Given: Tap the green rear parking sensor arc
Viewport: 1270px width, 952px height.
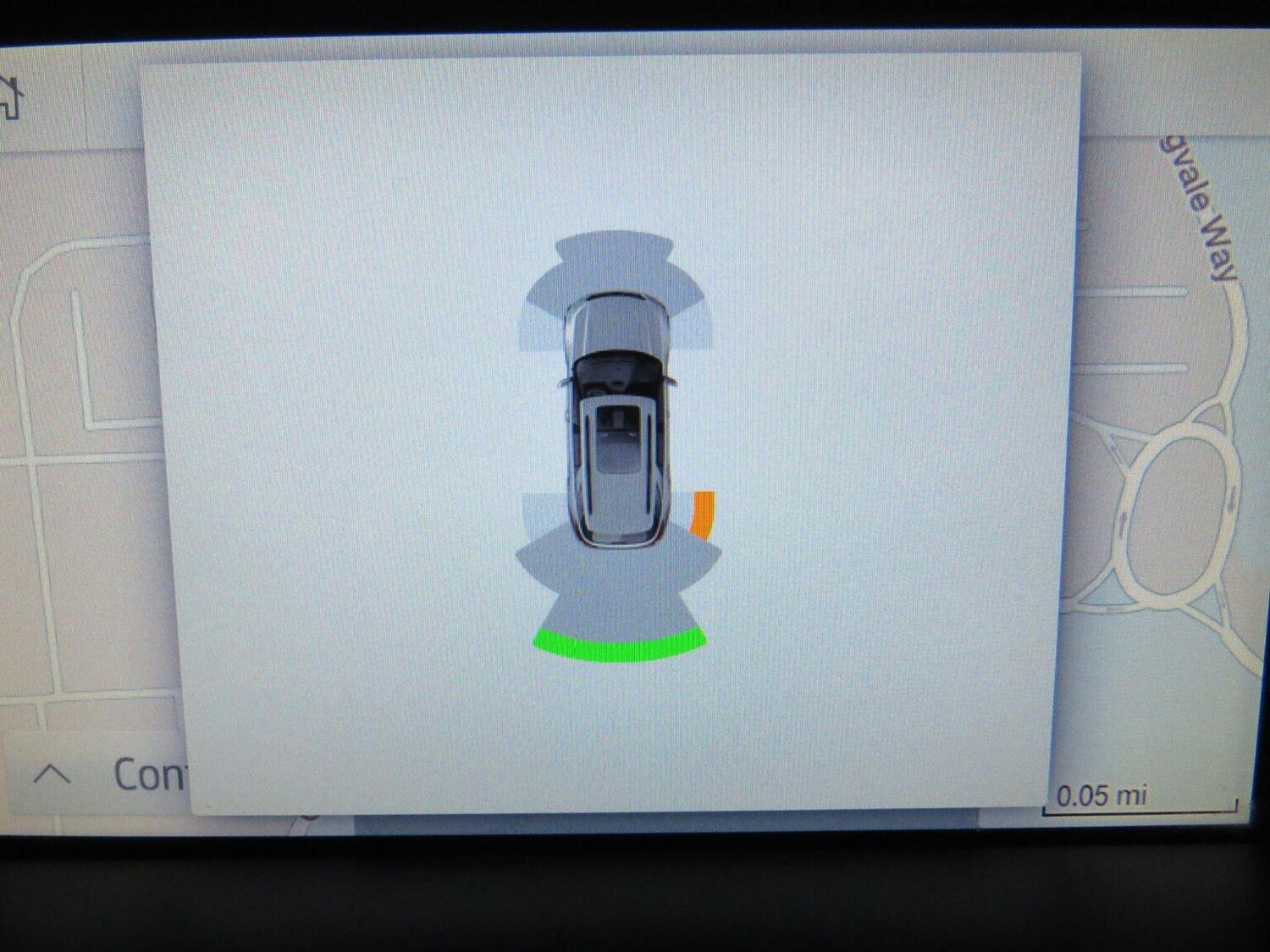Looking at the screenshot, I should pyautogui.click(x=620, y=648).
